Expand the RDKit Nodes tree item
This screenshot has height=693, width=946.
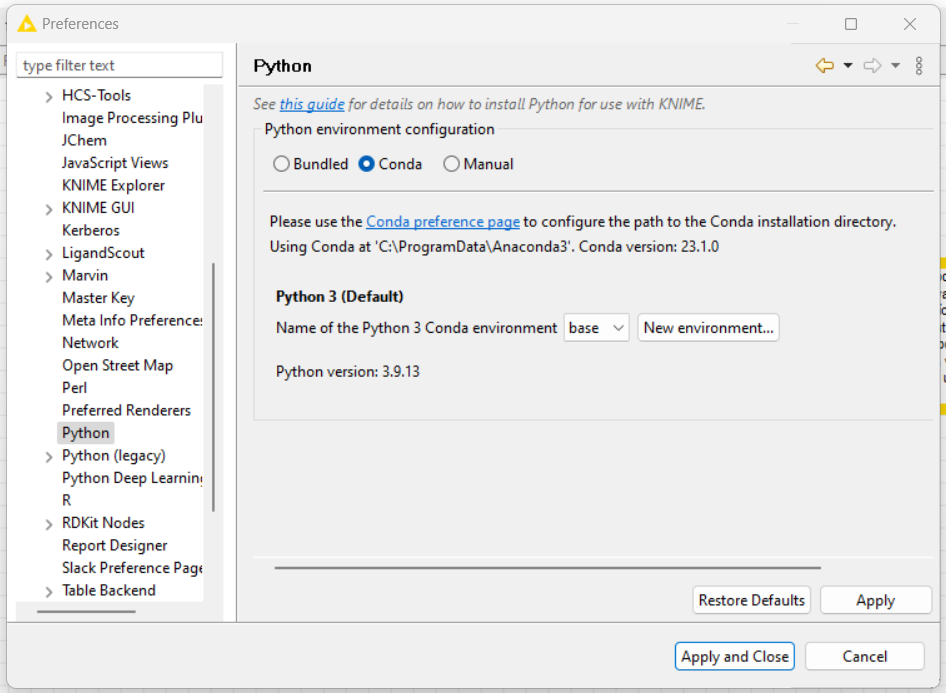48,522
